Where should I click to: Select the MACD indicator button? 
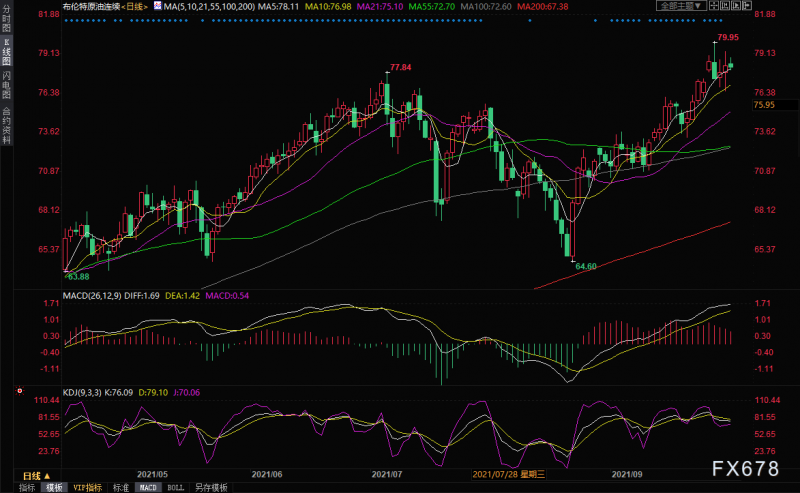point(147,487)
